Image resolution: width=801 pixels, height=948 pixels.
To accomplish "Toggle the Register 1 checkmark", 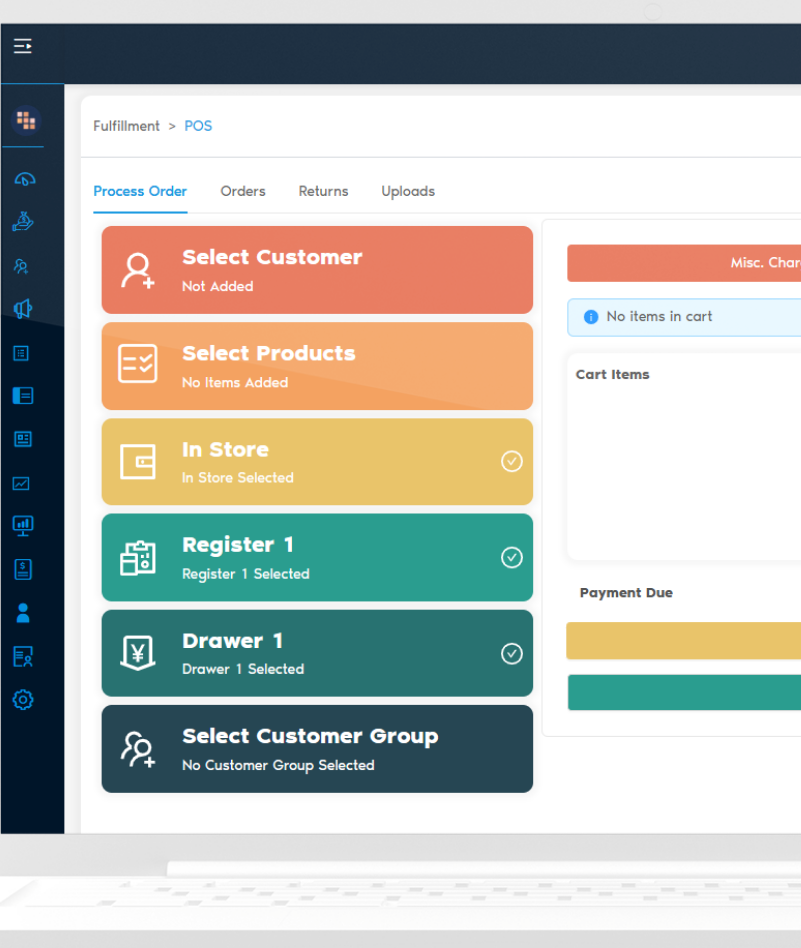I will pos(511,557).
